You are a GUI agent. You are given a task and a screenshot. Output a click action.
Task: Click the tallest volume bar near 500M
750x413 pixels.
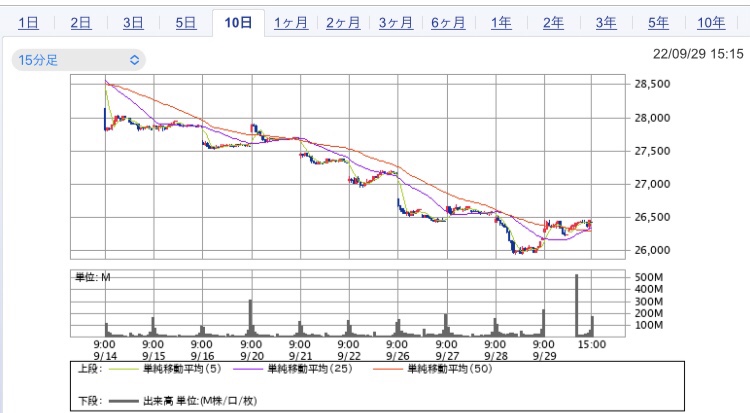(576, 305)
